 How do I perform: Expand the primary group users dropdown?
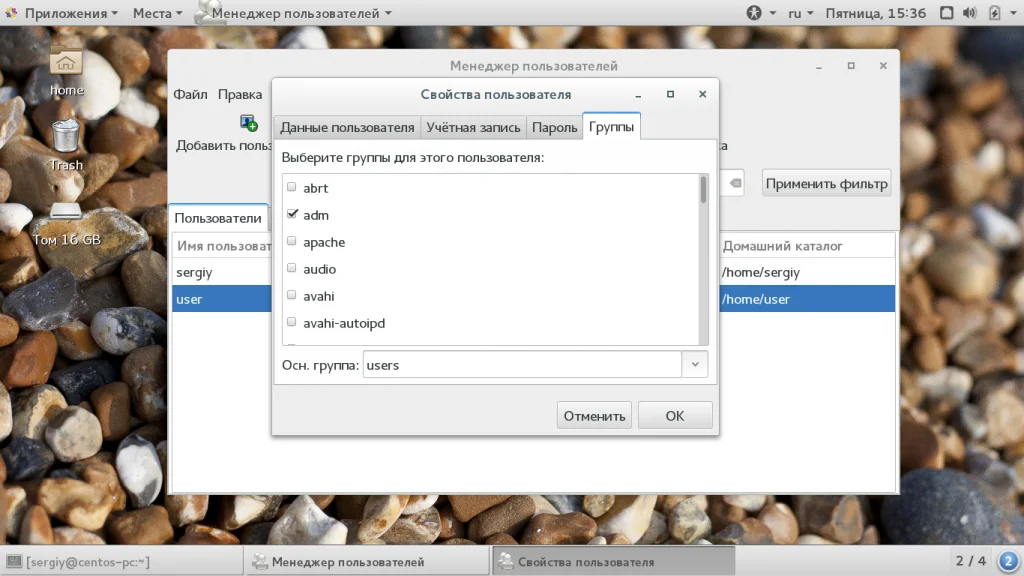coord(695,365)
